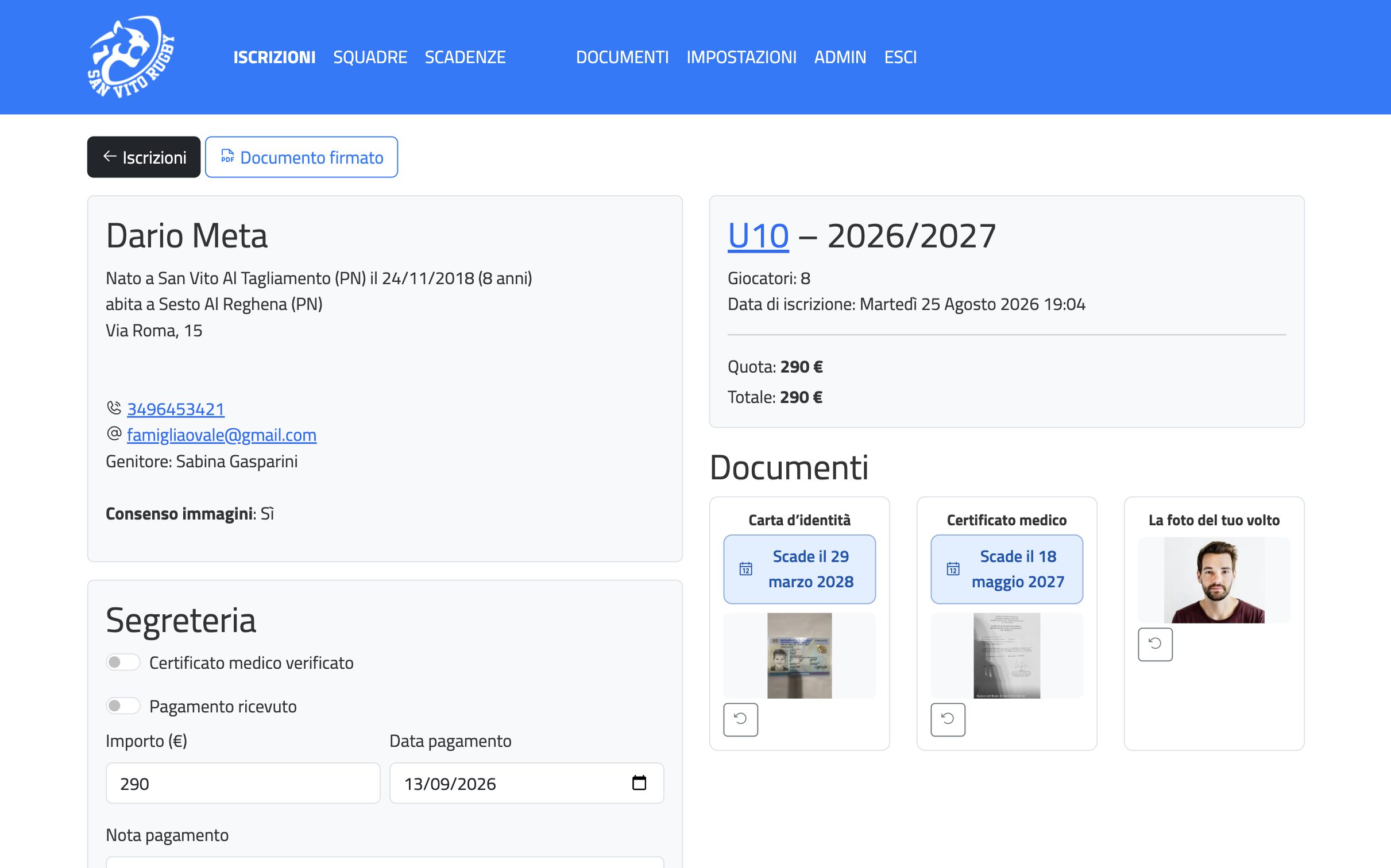Open IMPOSTAZIONI in the navbar
This screenshot has width=1391, height=868.
(x=741, y=57)
